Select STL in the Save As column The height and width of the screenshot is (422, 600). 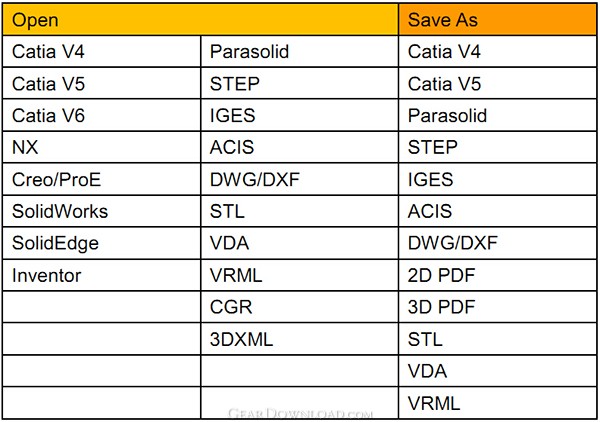pos(497,339)
